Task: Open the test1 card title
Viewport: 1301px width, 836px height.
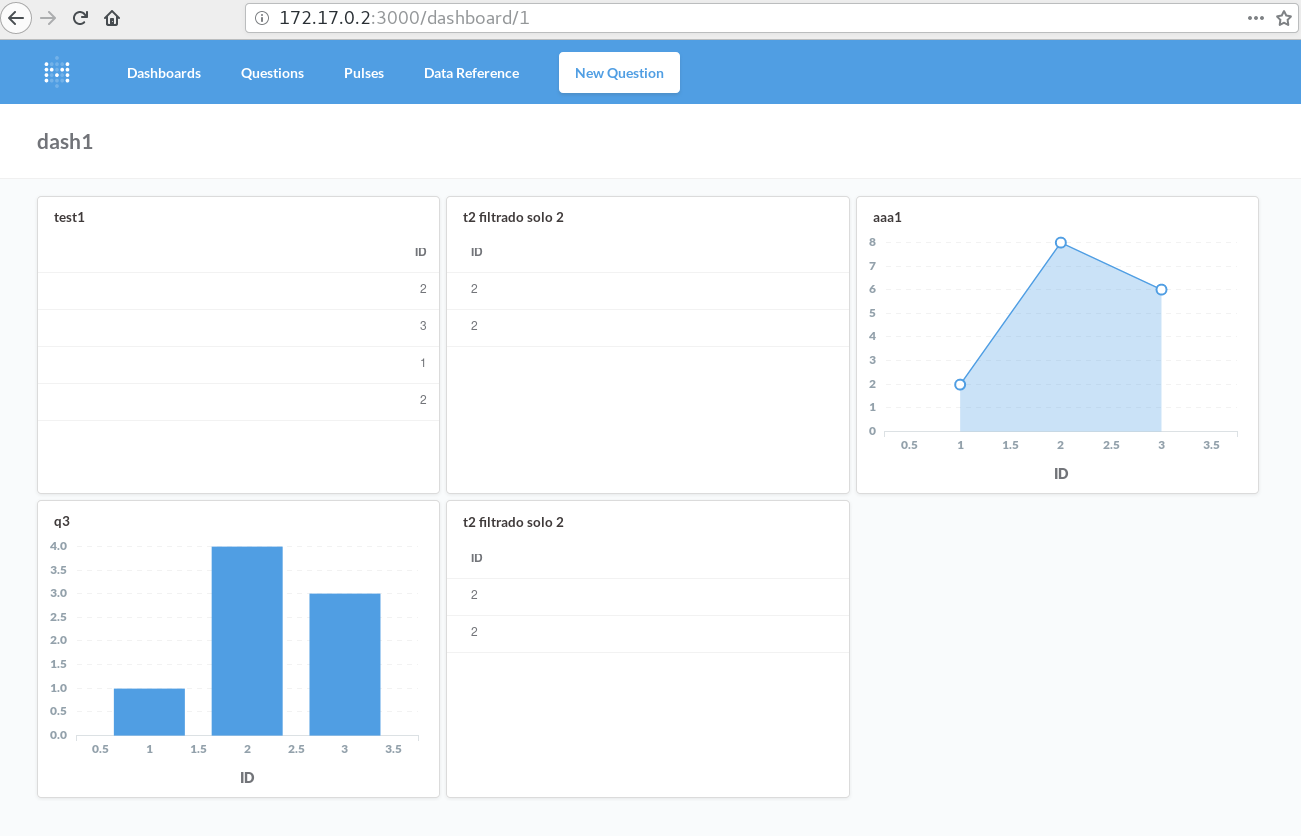Action: click(69, 217)
